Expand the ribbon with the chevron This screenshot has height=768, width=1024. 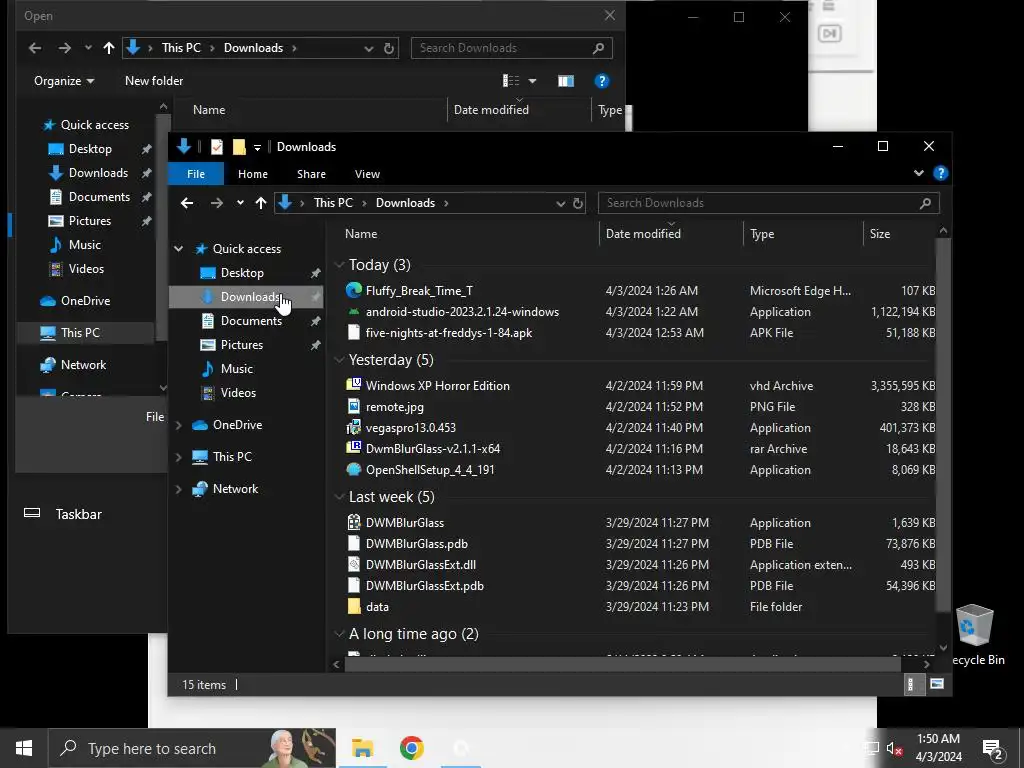pos(918,173)
